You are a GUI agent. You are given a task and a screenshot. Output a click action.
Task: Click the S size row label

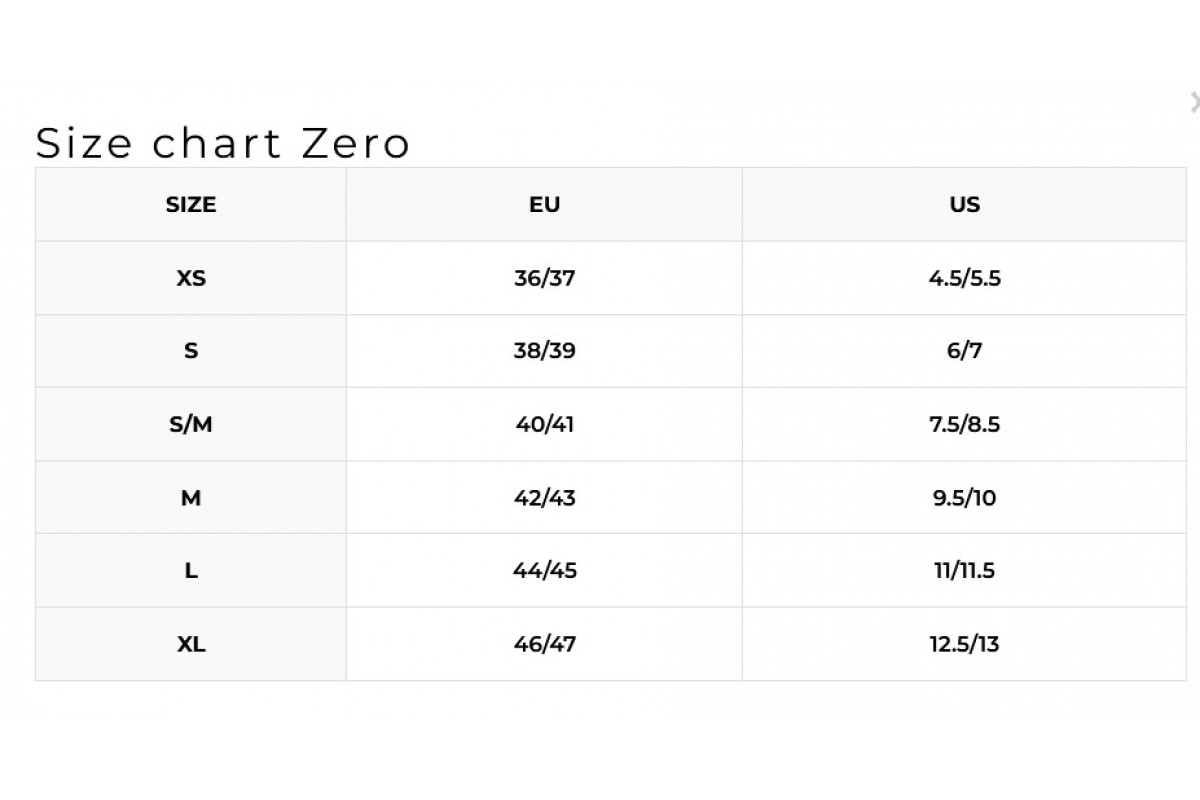[190, 351]
